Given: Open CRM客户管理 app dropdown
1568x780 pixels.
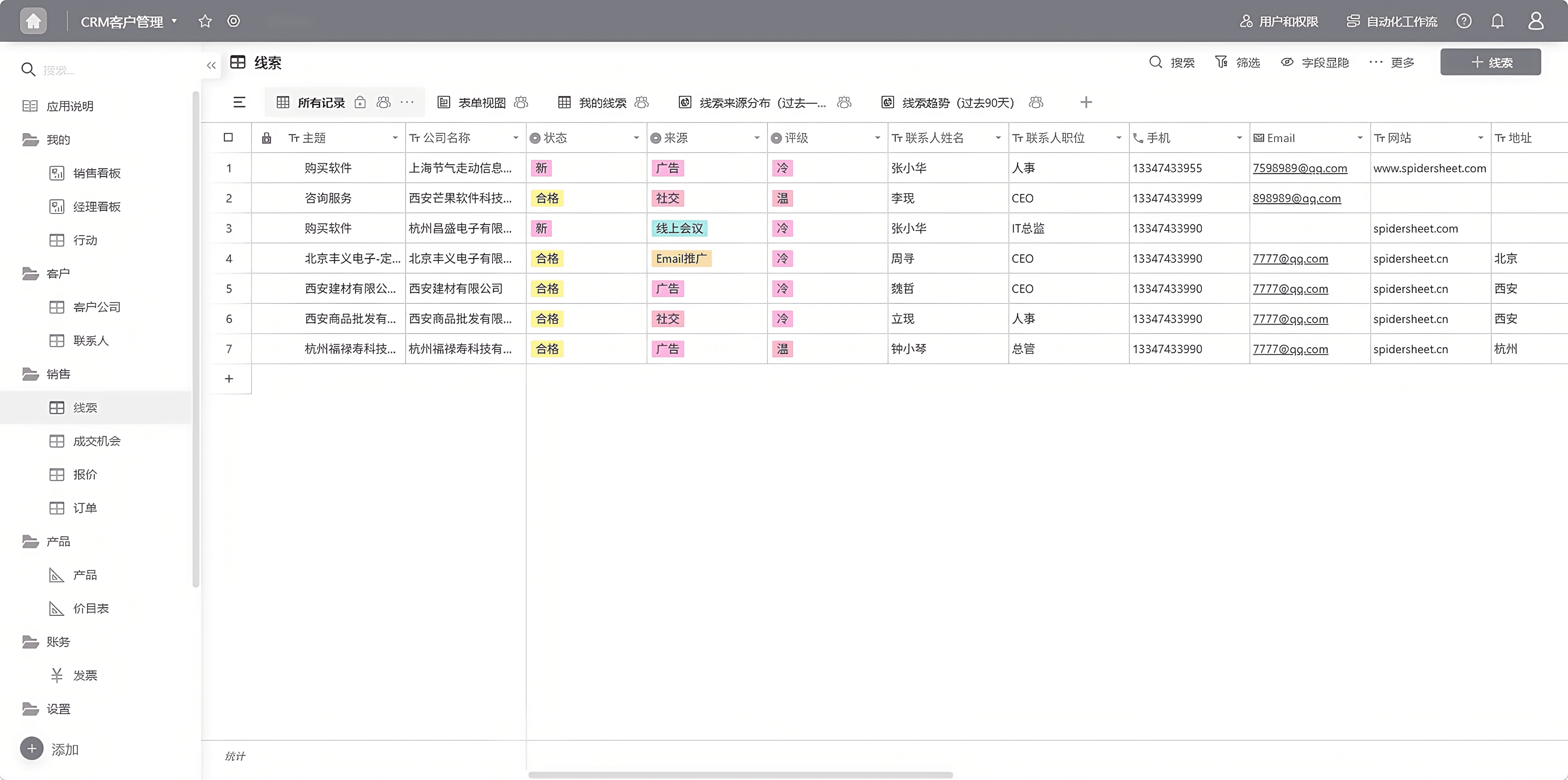Looking at the screenshot, I should (x=129, y=21).
